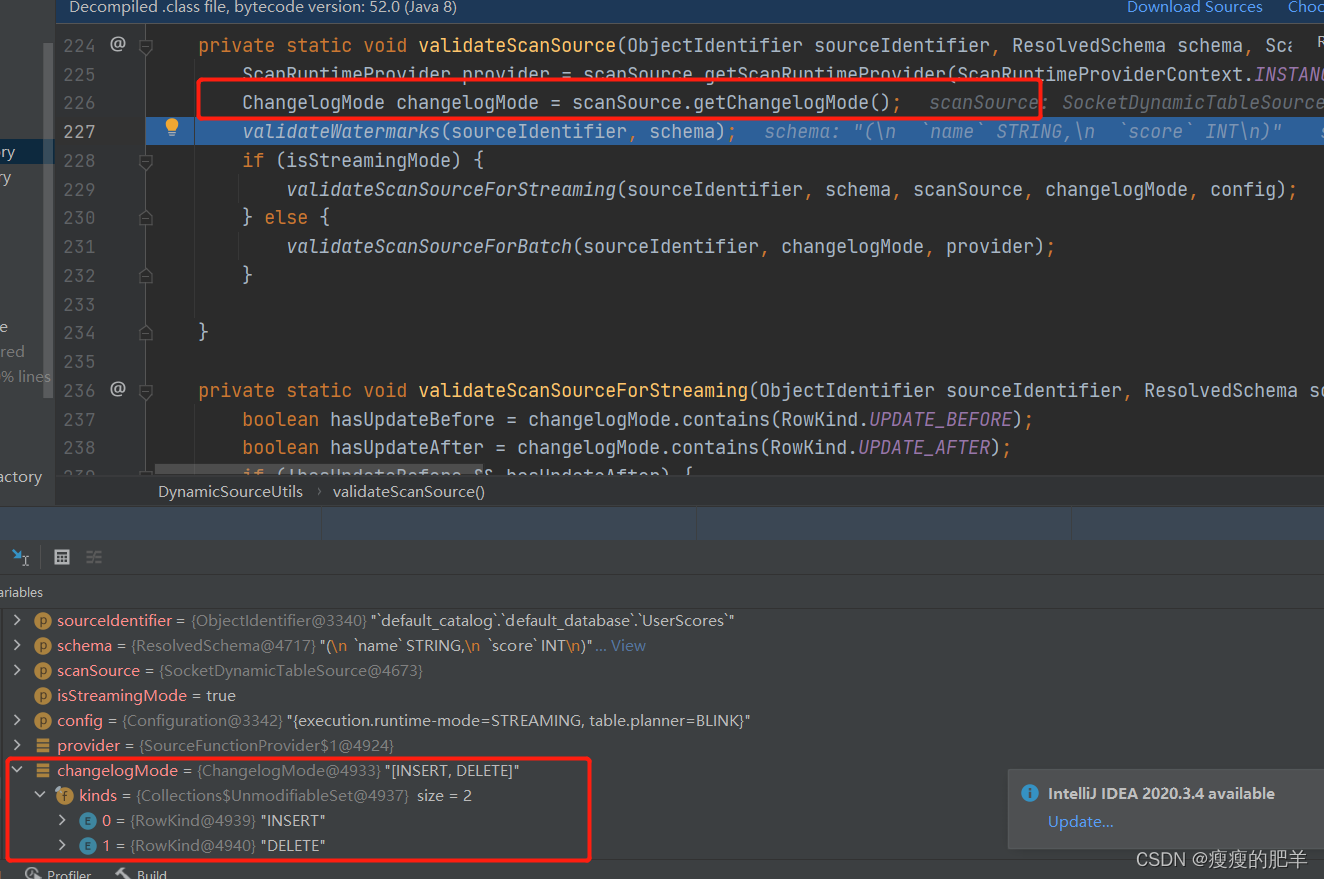Click '[INSERT, DELETE]' value of changelogMode
This screenshot has width=1324, height=879.
pyautogui.click(x=453, y=771)
